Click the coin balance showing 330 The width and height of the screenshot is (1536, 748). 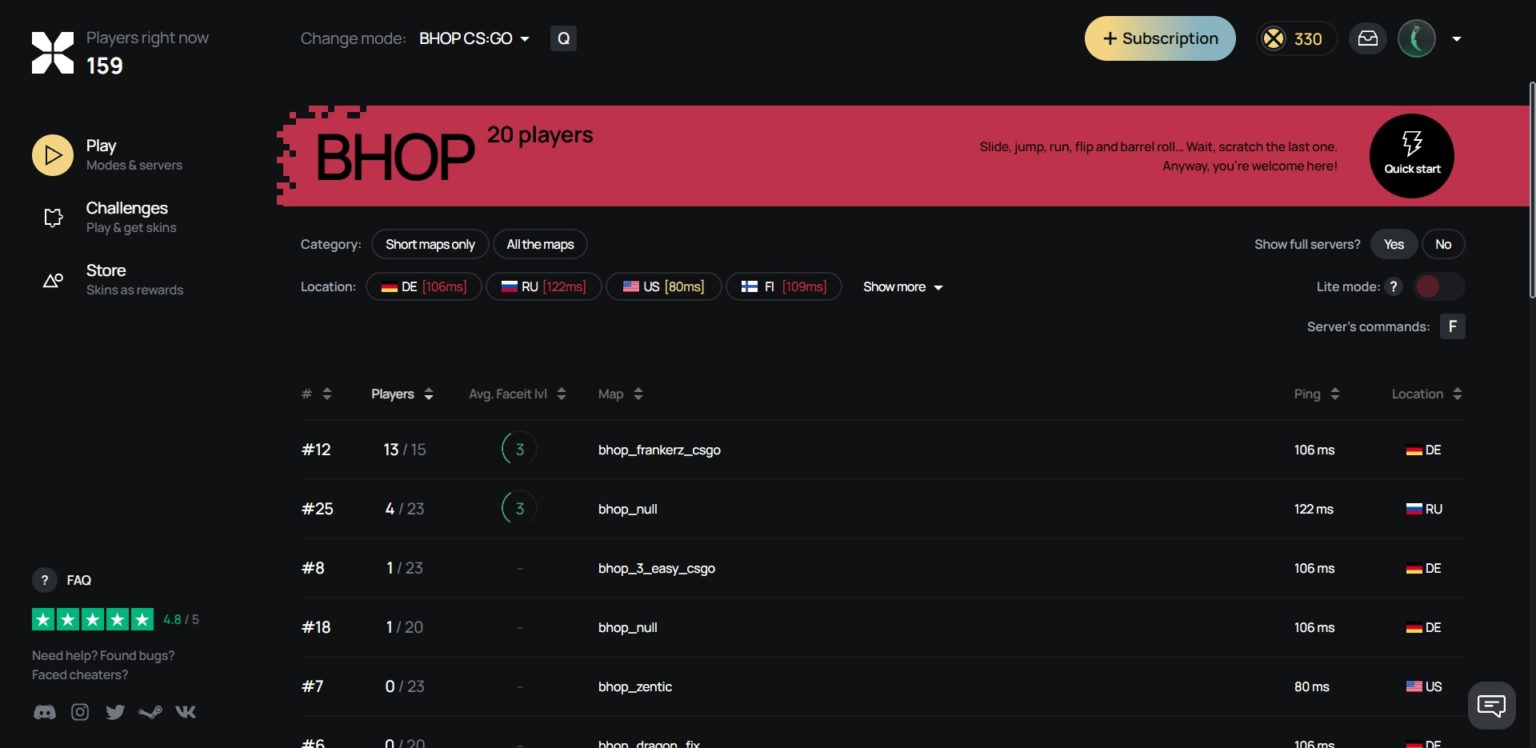1296,38
